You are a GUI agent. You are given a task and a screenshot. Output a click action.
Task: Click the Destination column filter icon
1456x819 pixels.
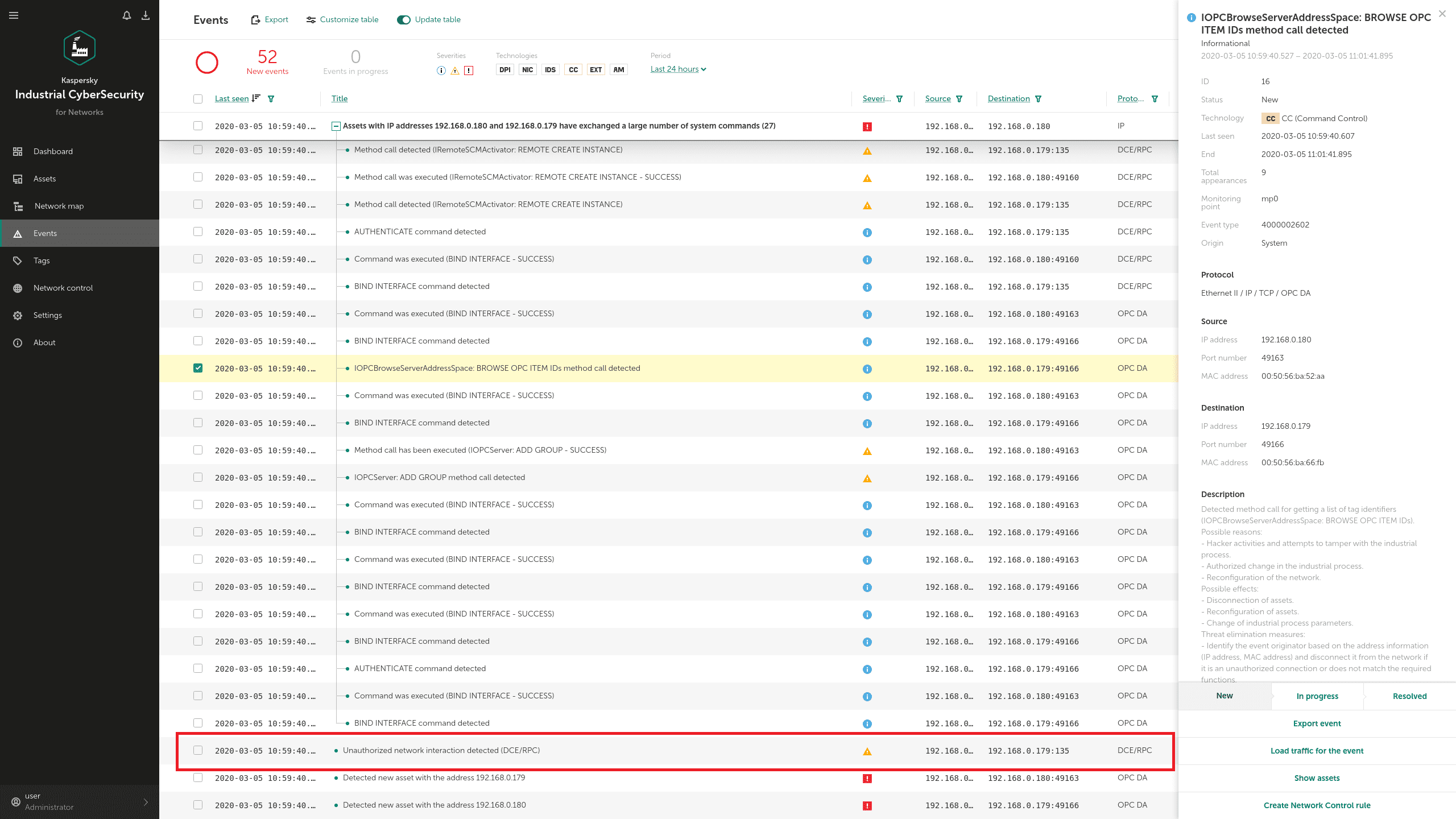[1038, 99]
